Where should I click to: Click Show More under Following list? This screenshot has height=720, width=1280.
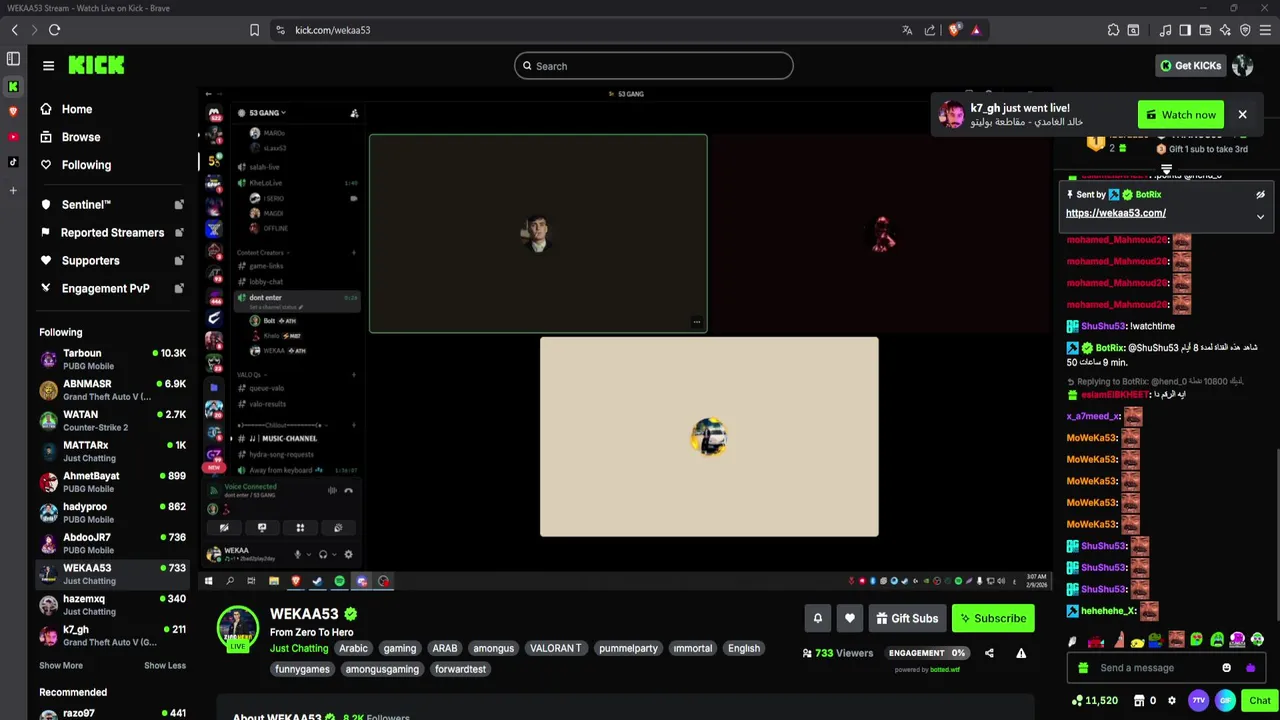tap(61, 666)
